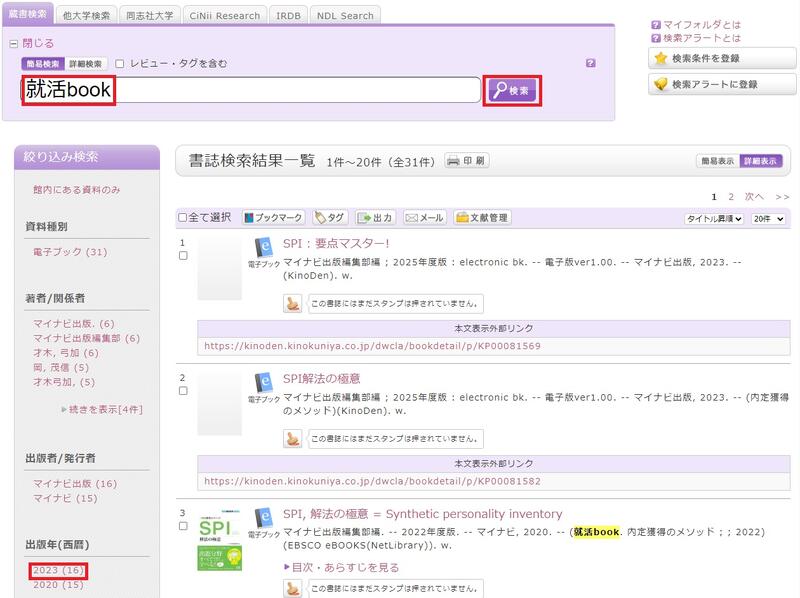Filter by publisher マイナビ (15)
Viewport: 800px width, 598px height.
pos(65,499)
